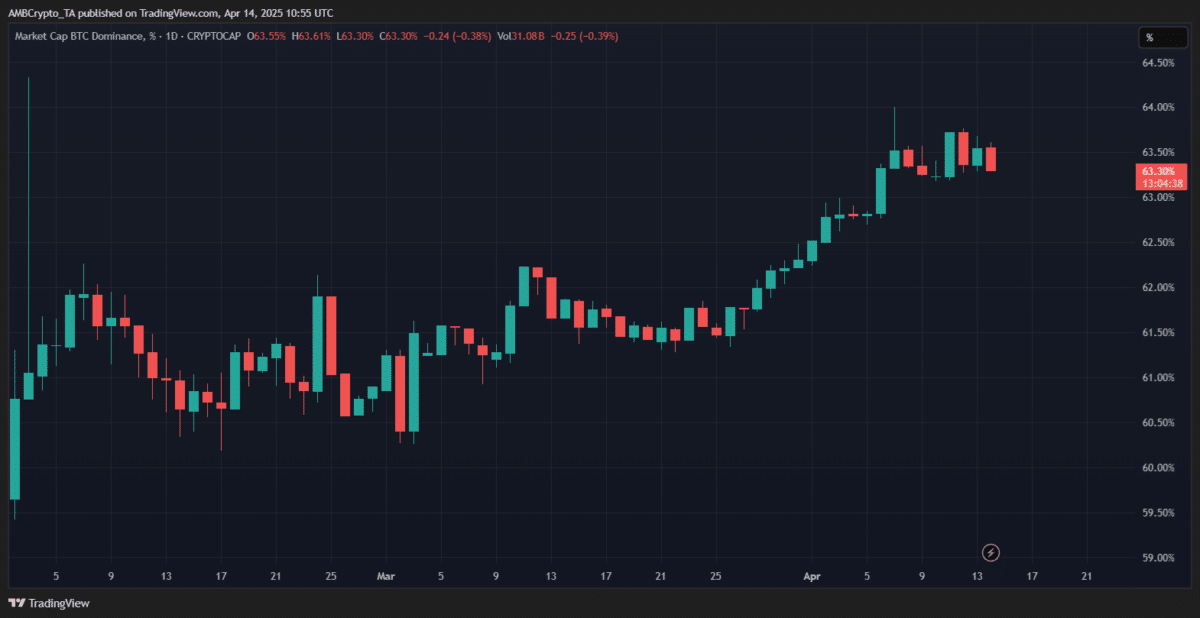The height and width of the screenshot is (618, 1200).
Task: Toggle the % percent scale button
Action: point(1149,38)
